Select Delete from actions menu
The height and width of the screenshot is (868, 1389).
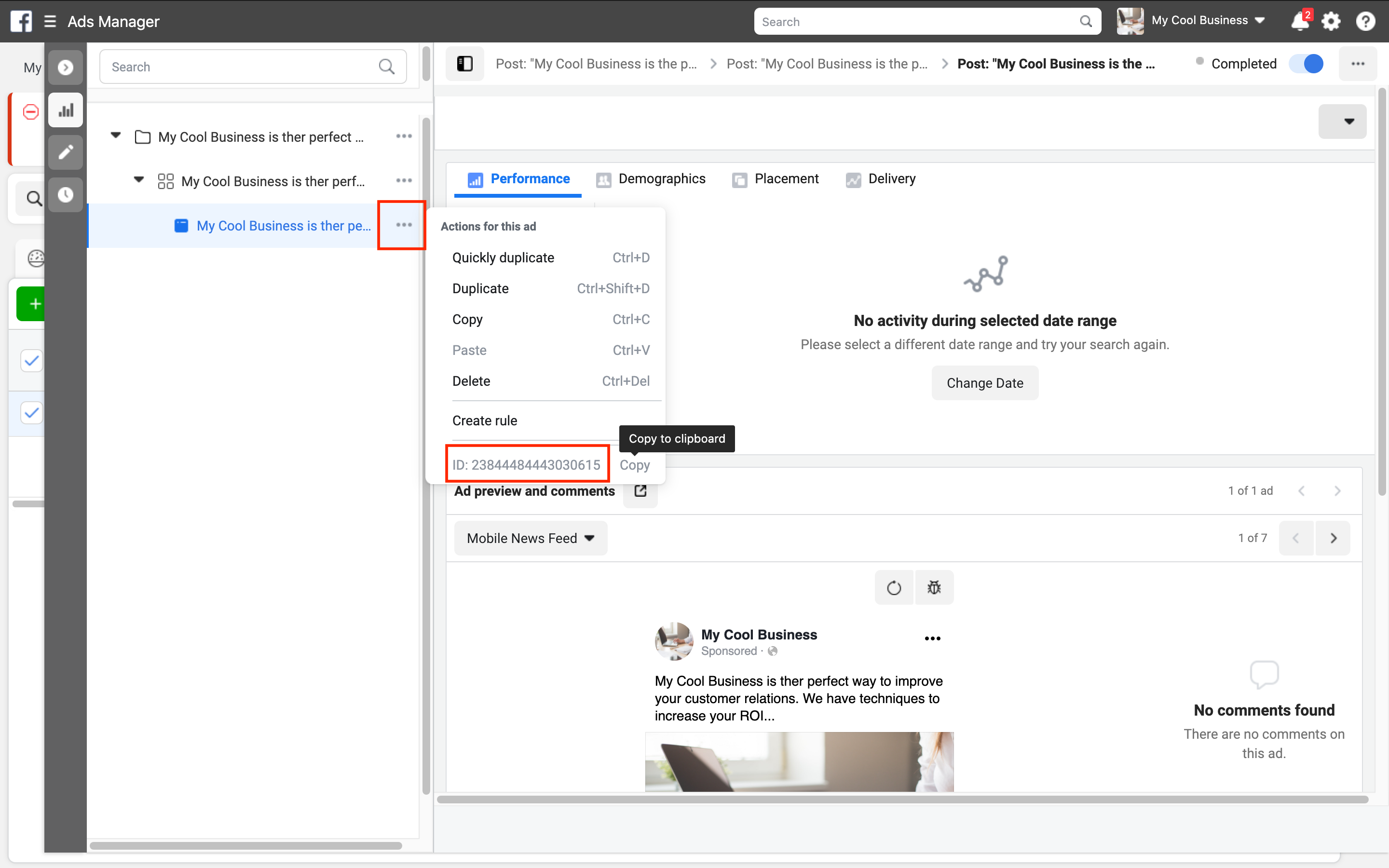tap(471, 381)
